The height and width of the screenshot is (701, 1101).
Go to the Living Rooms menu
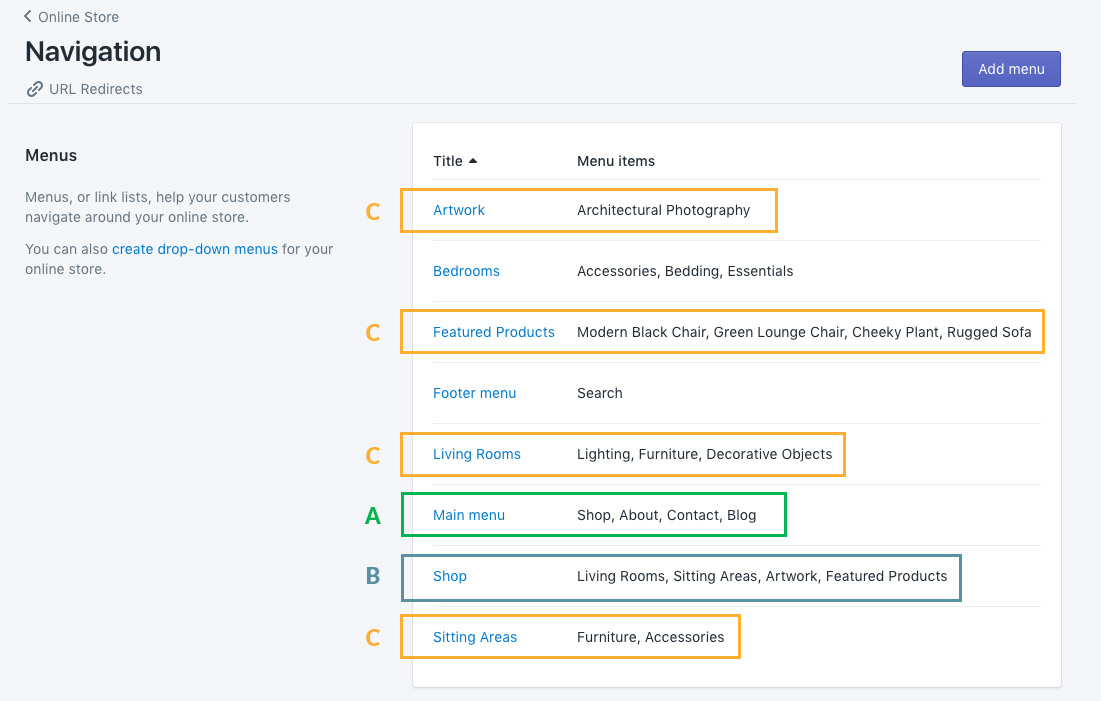pos(476,454)
